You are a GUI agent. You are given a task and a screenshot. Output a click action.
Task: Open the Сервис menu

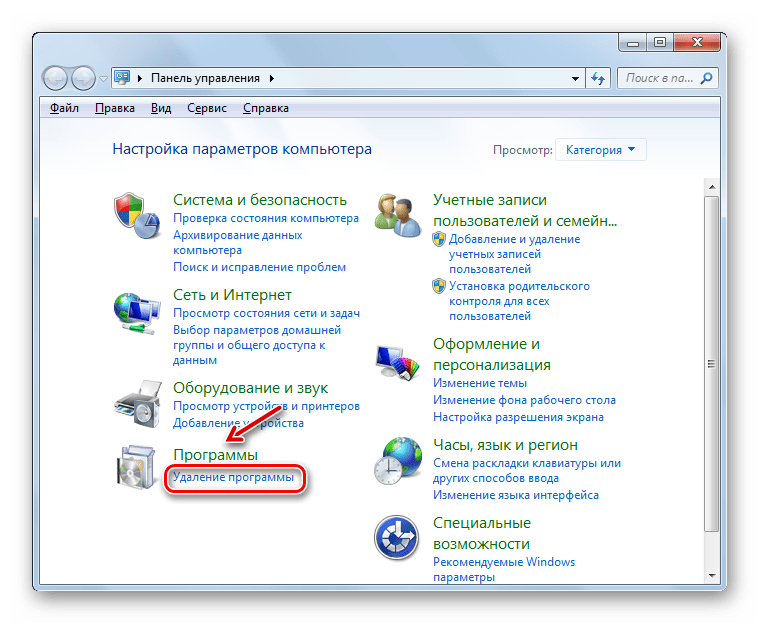click(207, 108)
